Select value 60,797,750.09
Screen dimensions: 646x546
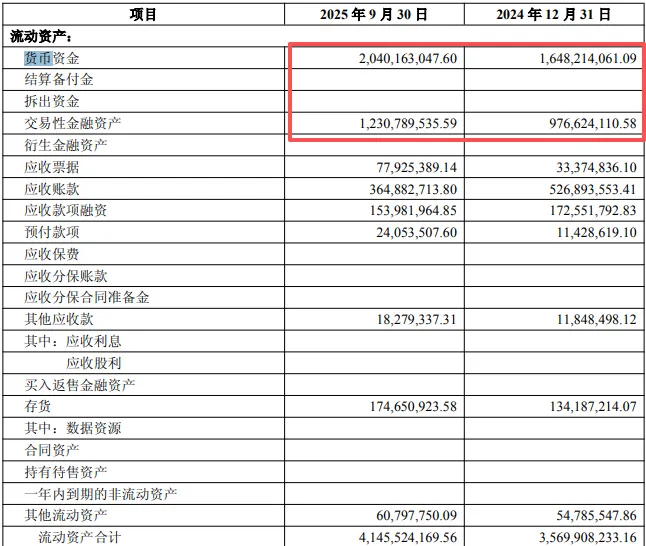[x=417, y=516]
